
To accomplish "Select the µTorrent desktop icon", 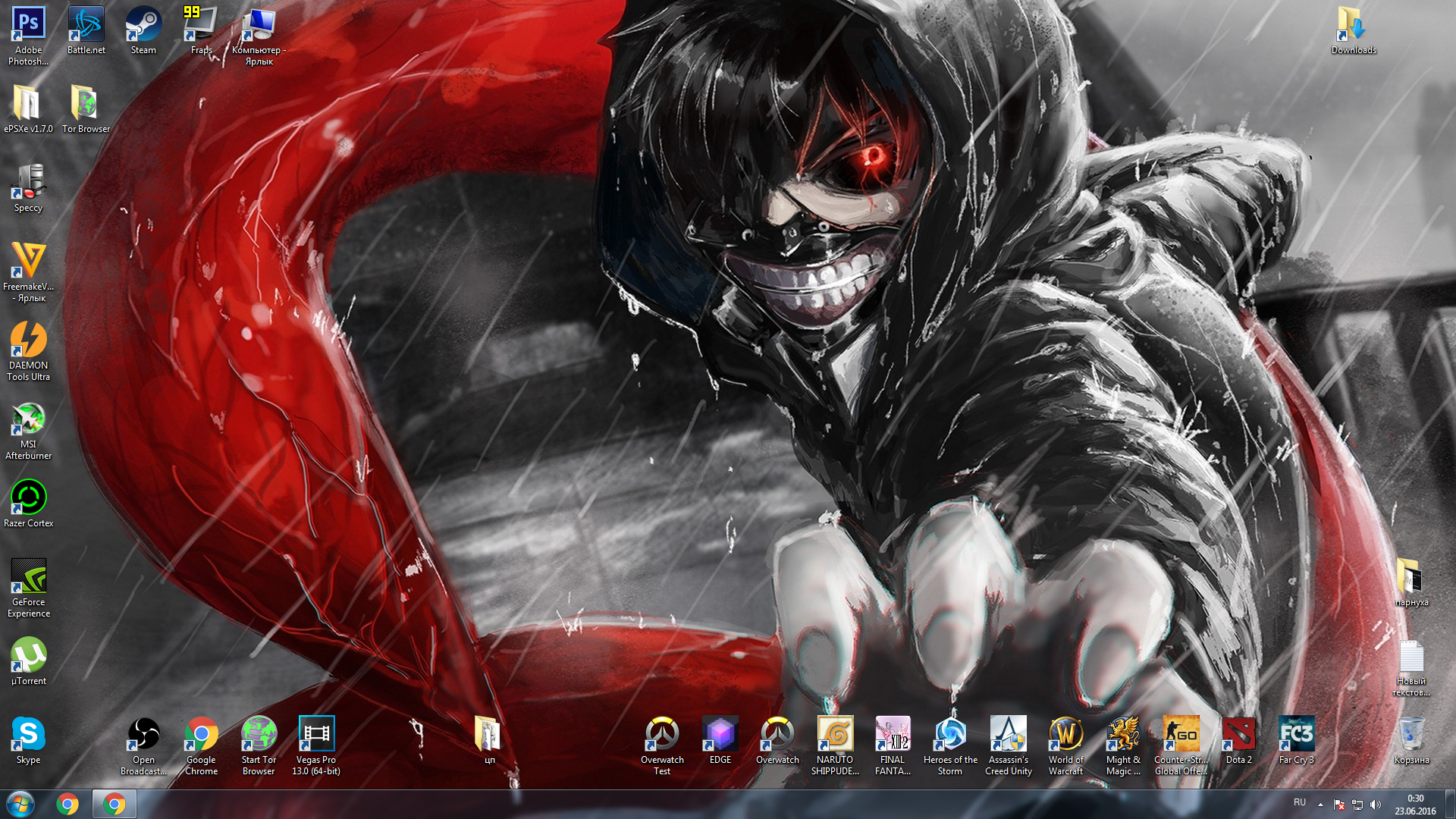I will click(x=28, y=662).
